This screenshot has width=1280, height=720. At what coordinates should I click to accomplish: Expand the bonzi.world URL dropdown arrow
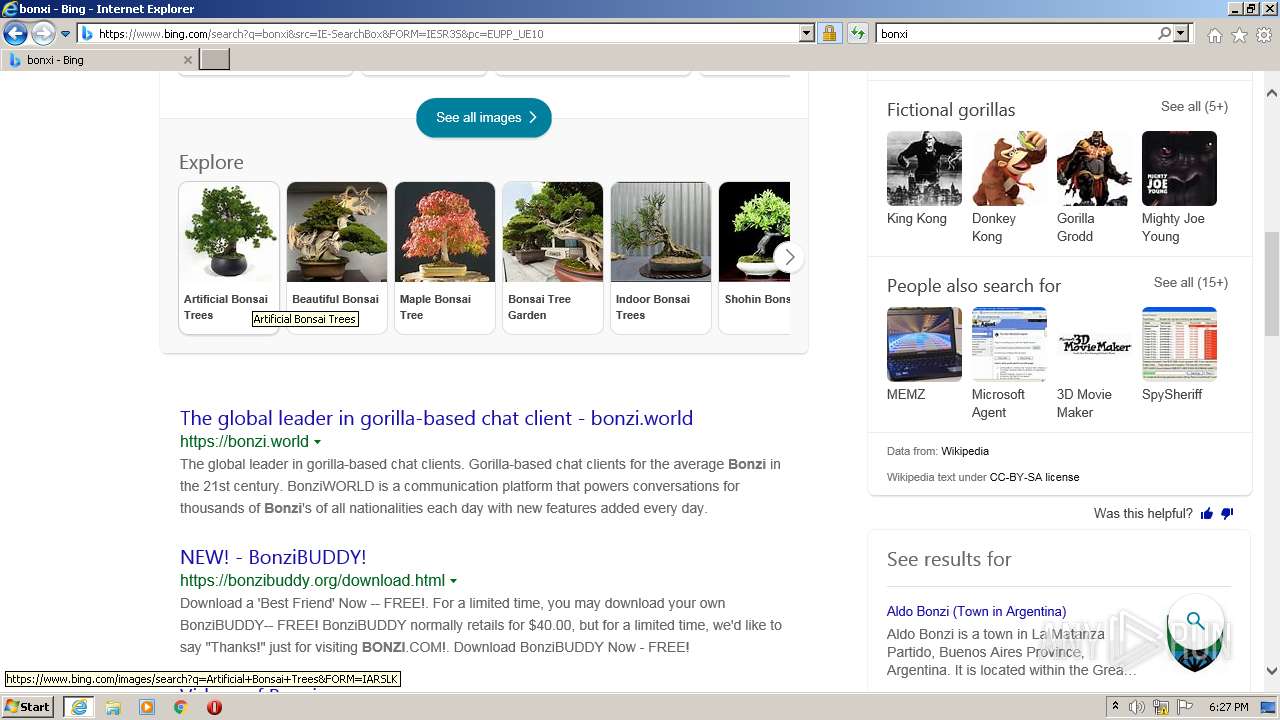point(317,442)
